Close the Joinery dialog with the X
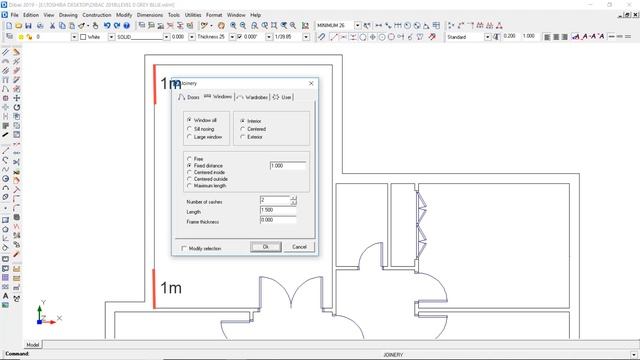 [x=311, y=83]
